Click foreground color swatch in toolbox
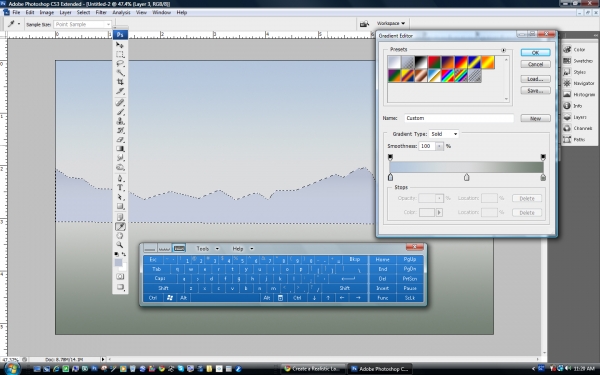Image resolution: width=600 pixels, height=375 pixels. pos(118,262)
